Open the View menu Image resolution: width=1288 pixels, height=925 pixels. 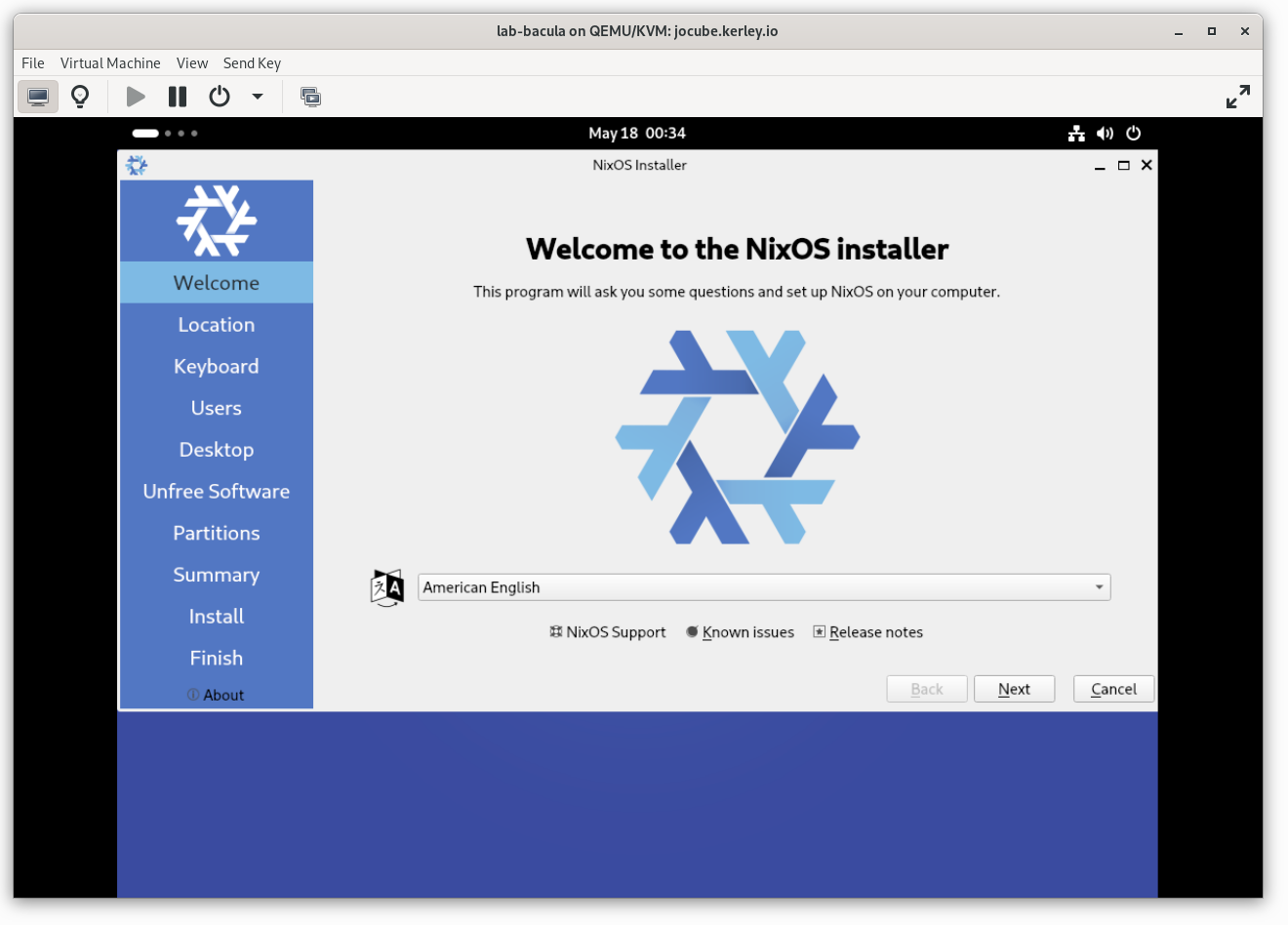(192, 62)
